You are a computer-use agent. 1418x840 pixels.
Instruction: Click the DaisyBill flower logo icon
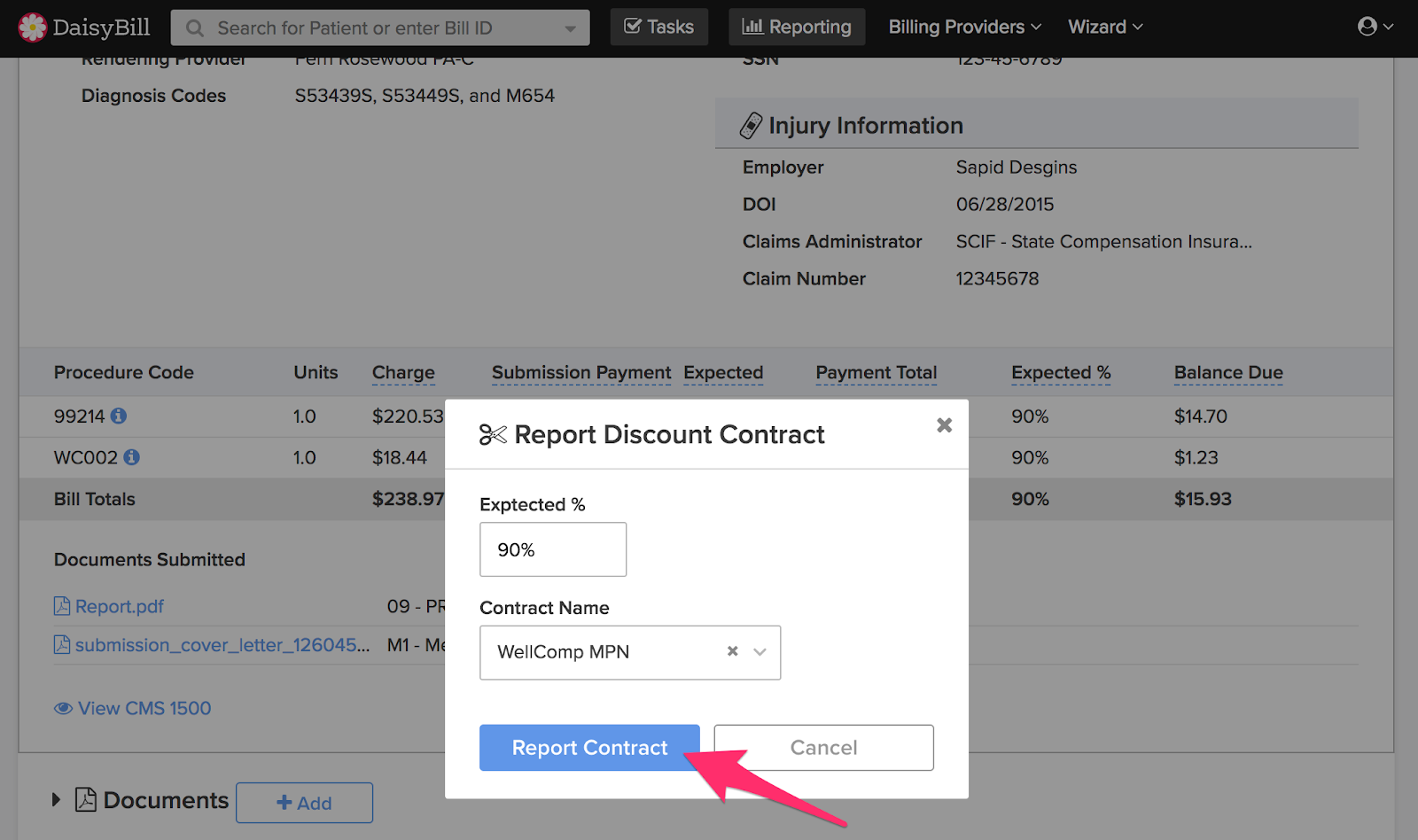pyautogui.click(x=33, y=27)
